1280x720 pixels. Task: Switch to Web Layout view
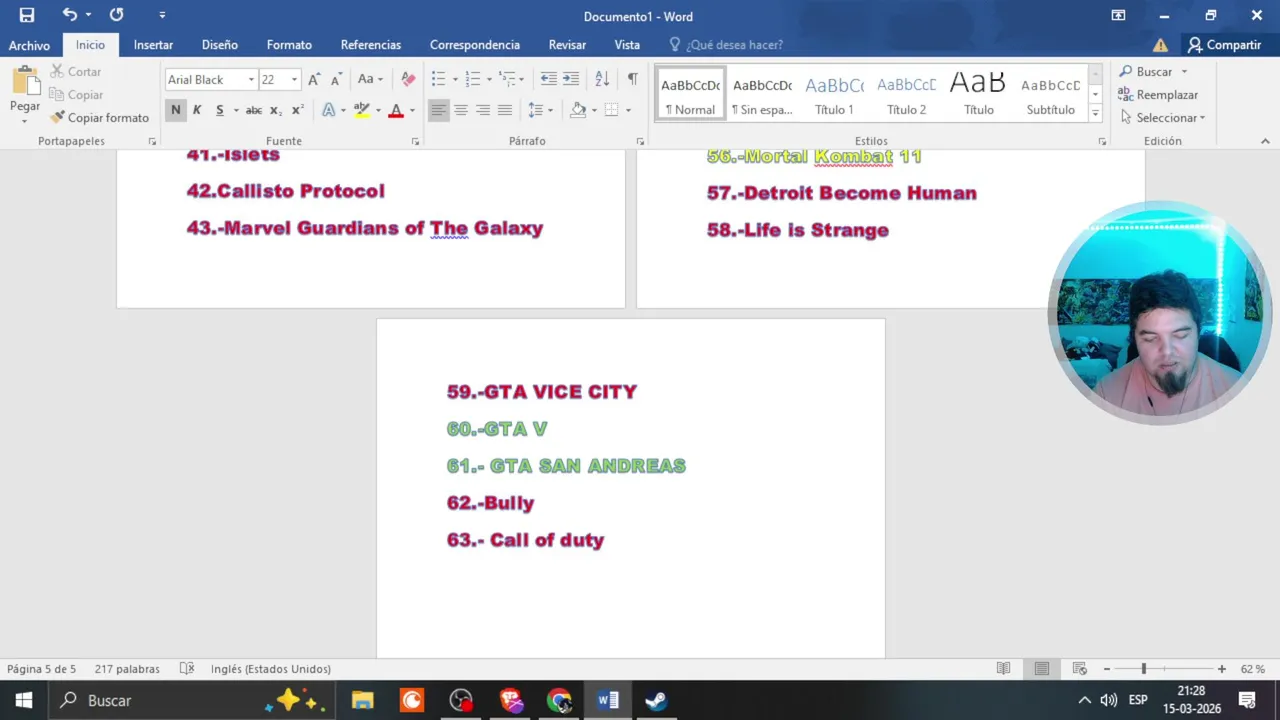click(1079, 669)
